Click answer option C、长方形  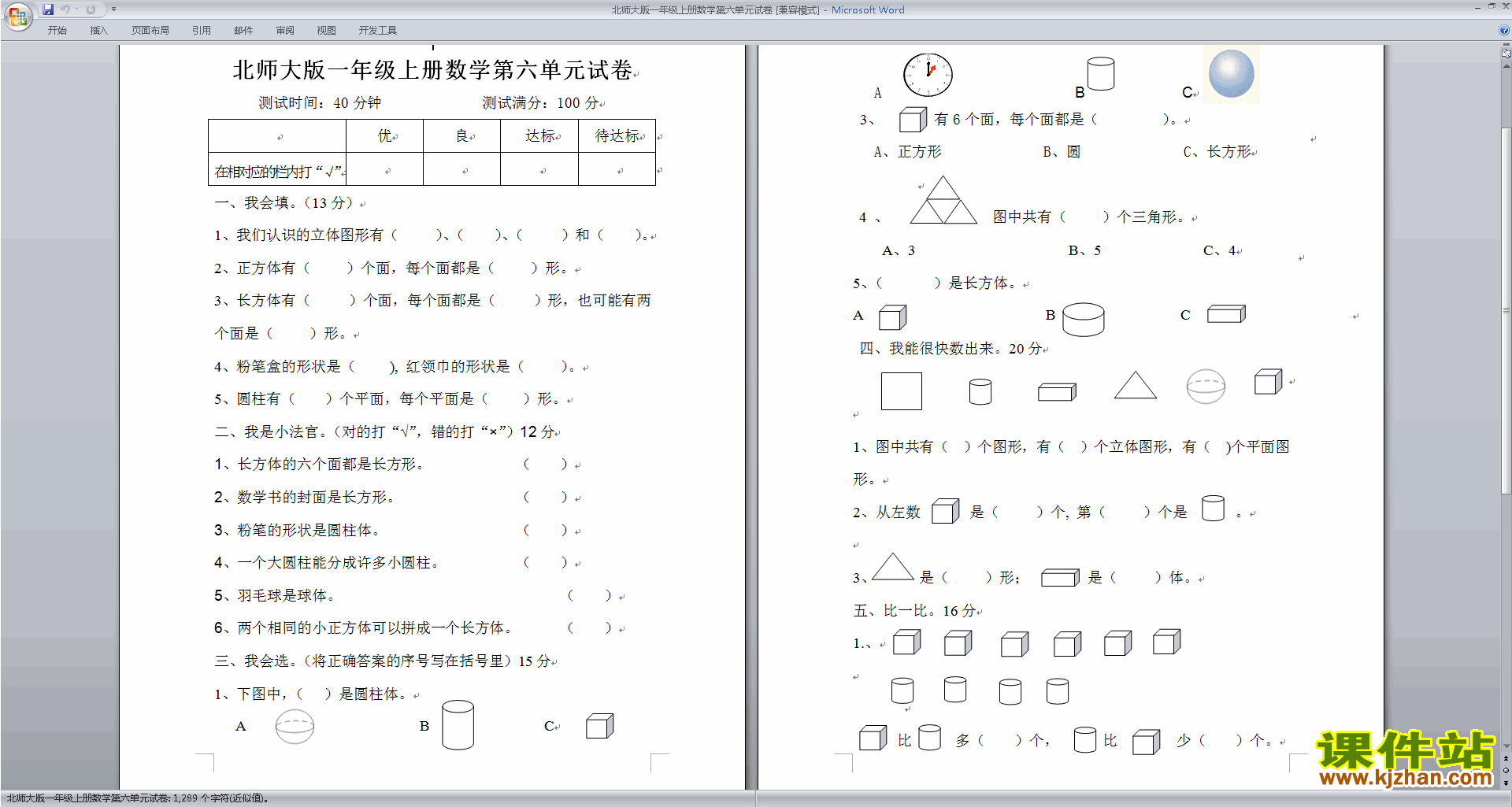(1217, 152)
